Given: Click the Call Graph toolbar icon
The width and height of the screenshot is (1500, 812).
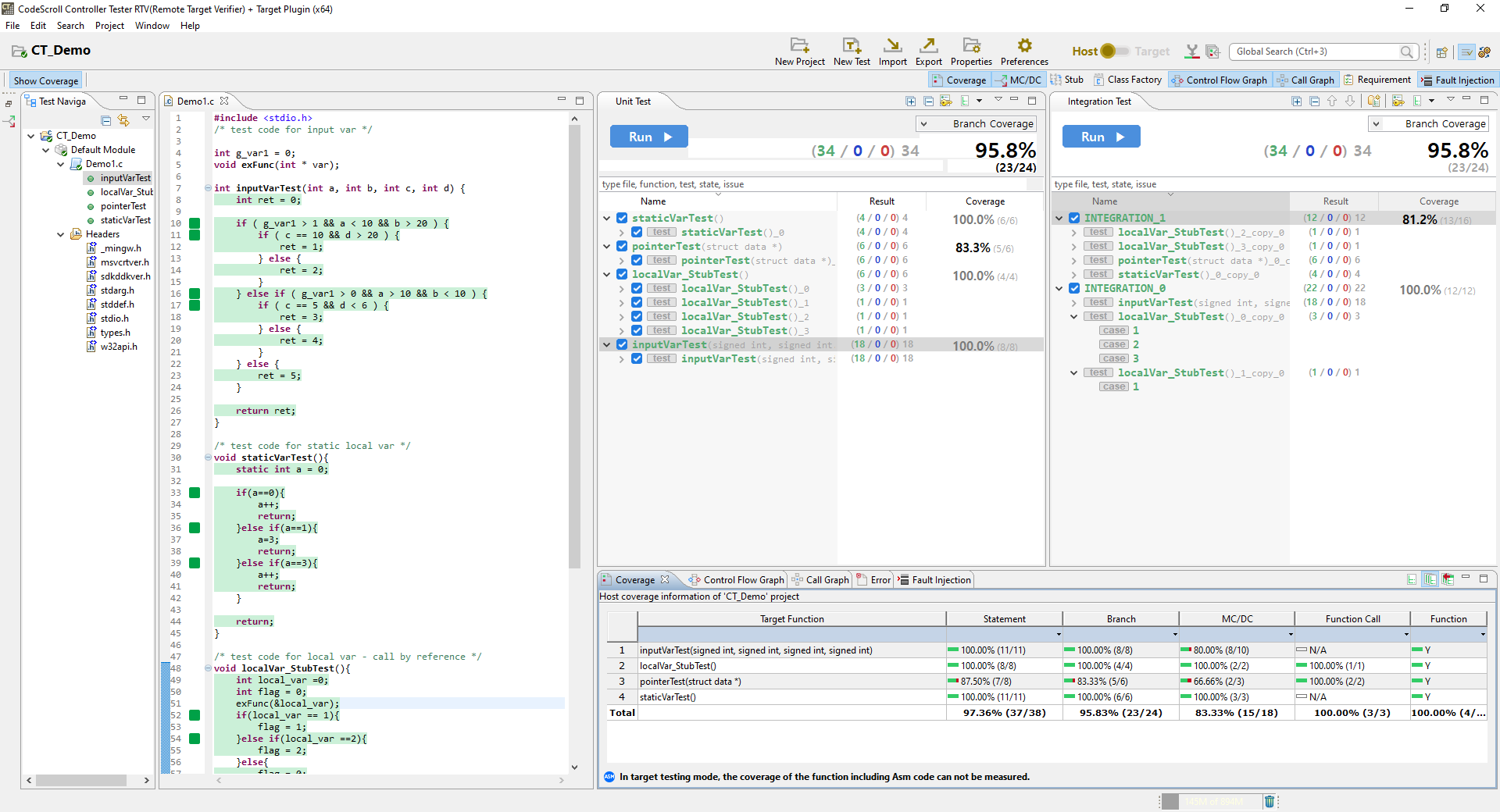Looking at the screenshot, I should [x=1306, y=79].
